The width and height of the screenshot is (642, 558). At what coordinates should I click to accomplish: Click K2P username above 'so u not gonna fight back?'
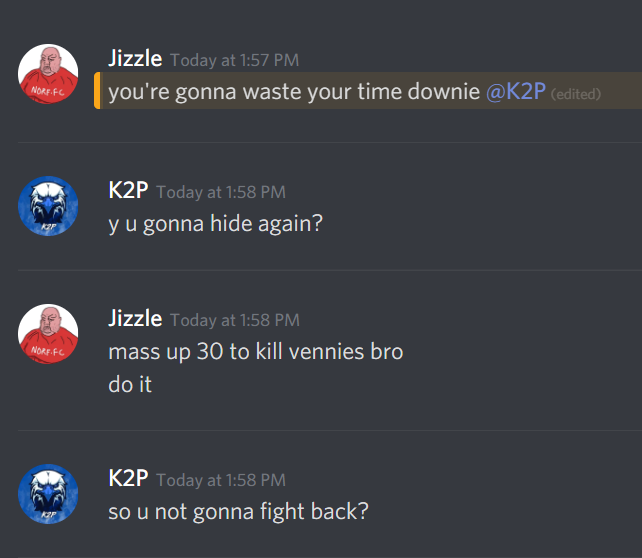[x=128, y=478]
